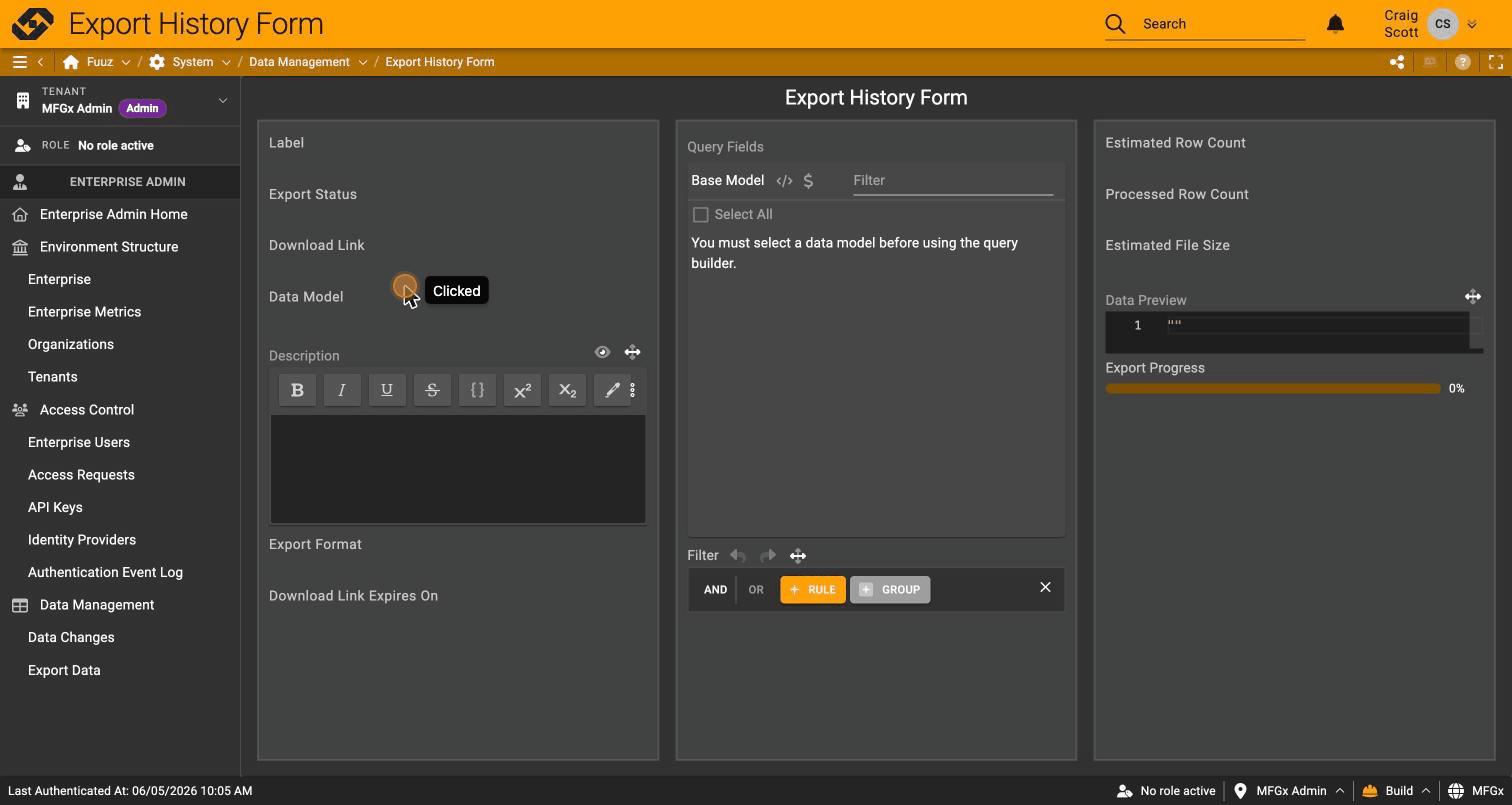
Task: Click the System gear icon
Action: coord(157,62)
